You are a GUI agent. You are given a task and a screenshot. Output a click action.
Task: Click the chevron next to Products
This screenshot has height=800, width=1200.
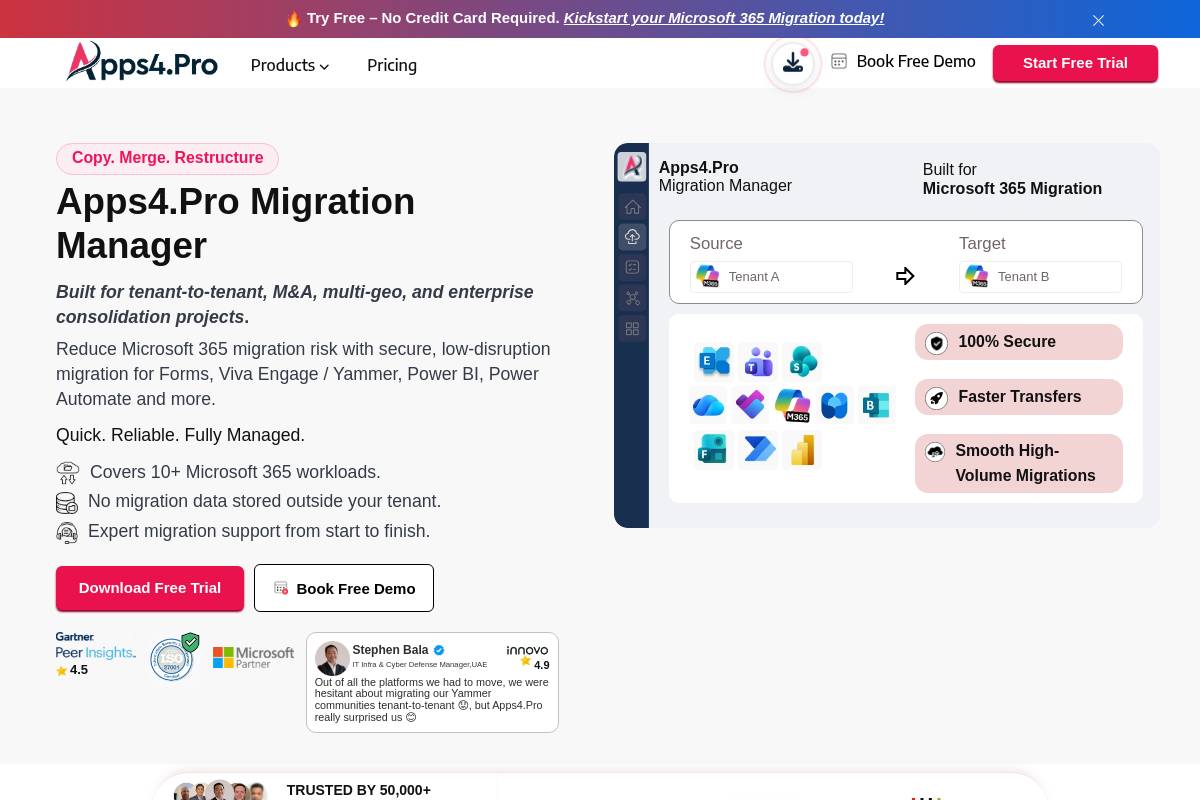pos(324,67)
